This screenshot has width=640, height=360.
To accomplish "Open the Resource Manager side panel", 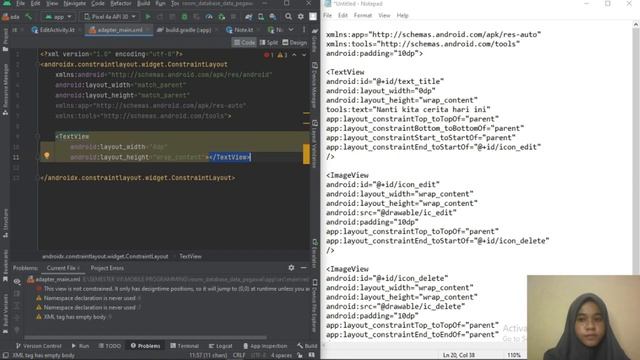I will (x=5, y=90).
